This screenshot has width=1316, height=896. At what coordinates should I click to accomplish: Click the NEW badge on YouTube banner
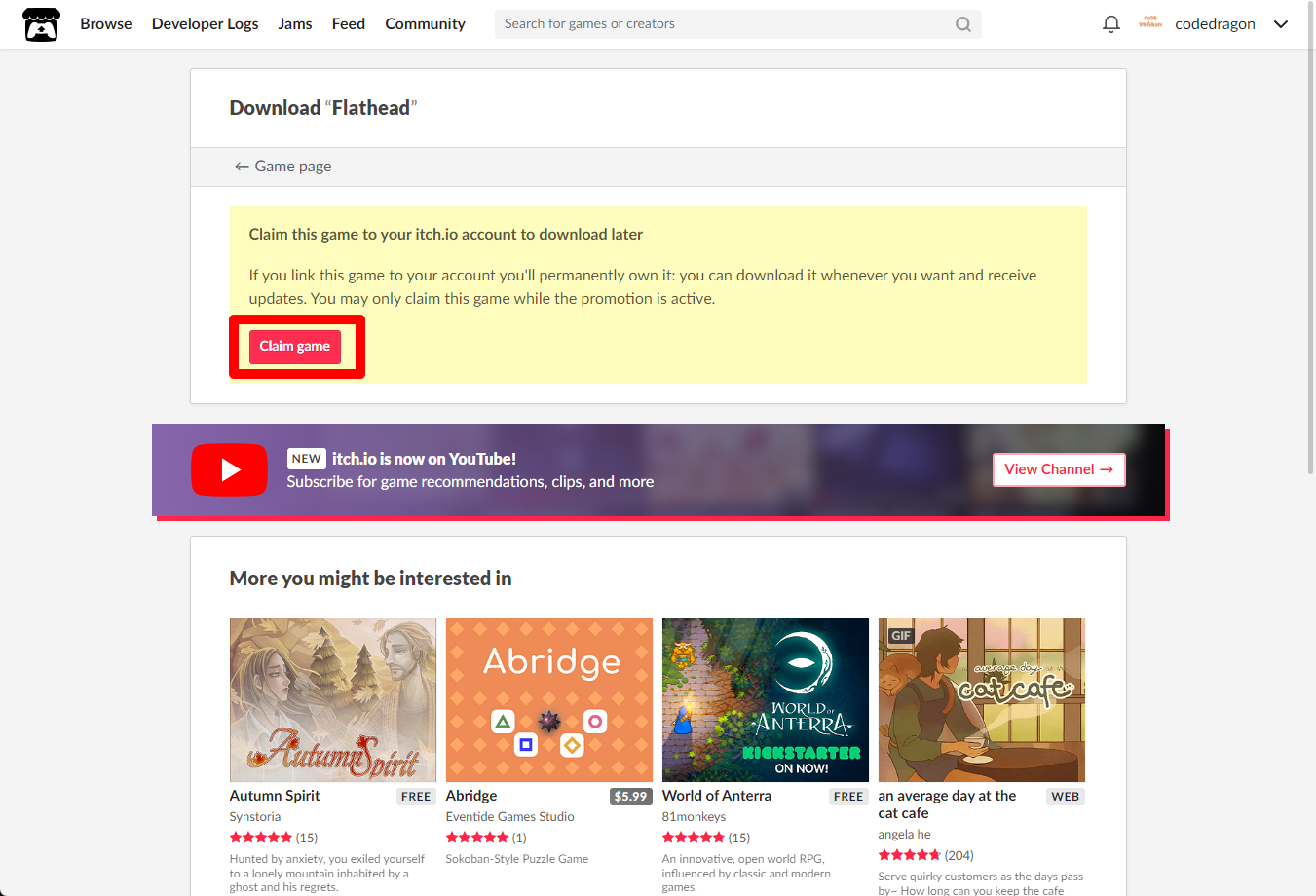pyautogui.click(x=306, y=459)
